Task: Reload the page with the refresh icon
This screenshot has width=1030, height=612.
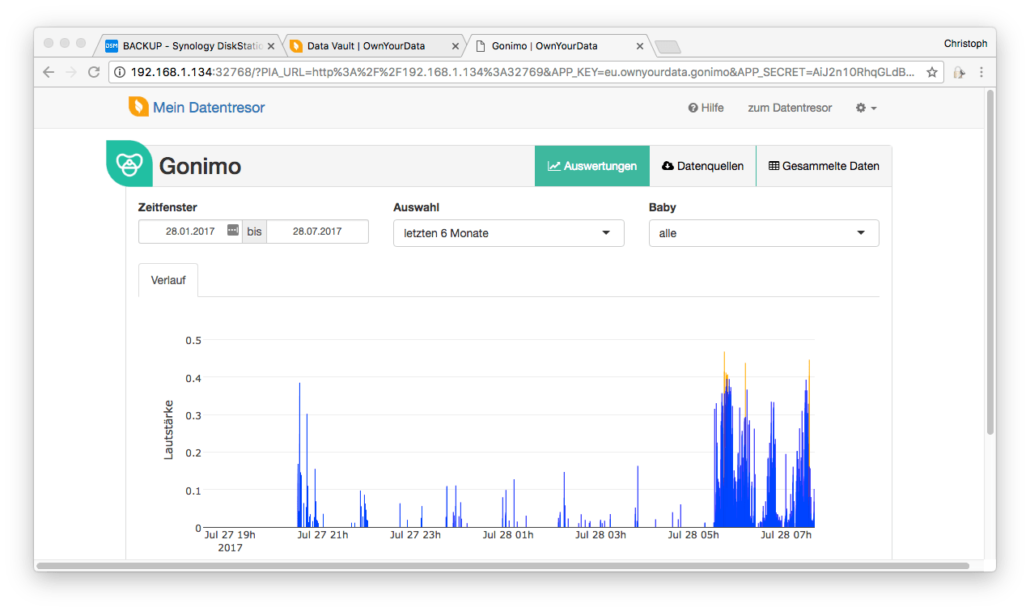Action: pyautogui.click(x=95, y=72)
